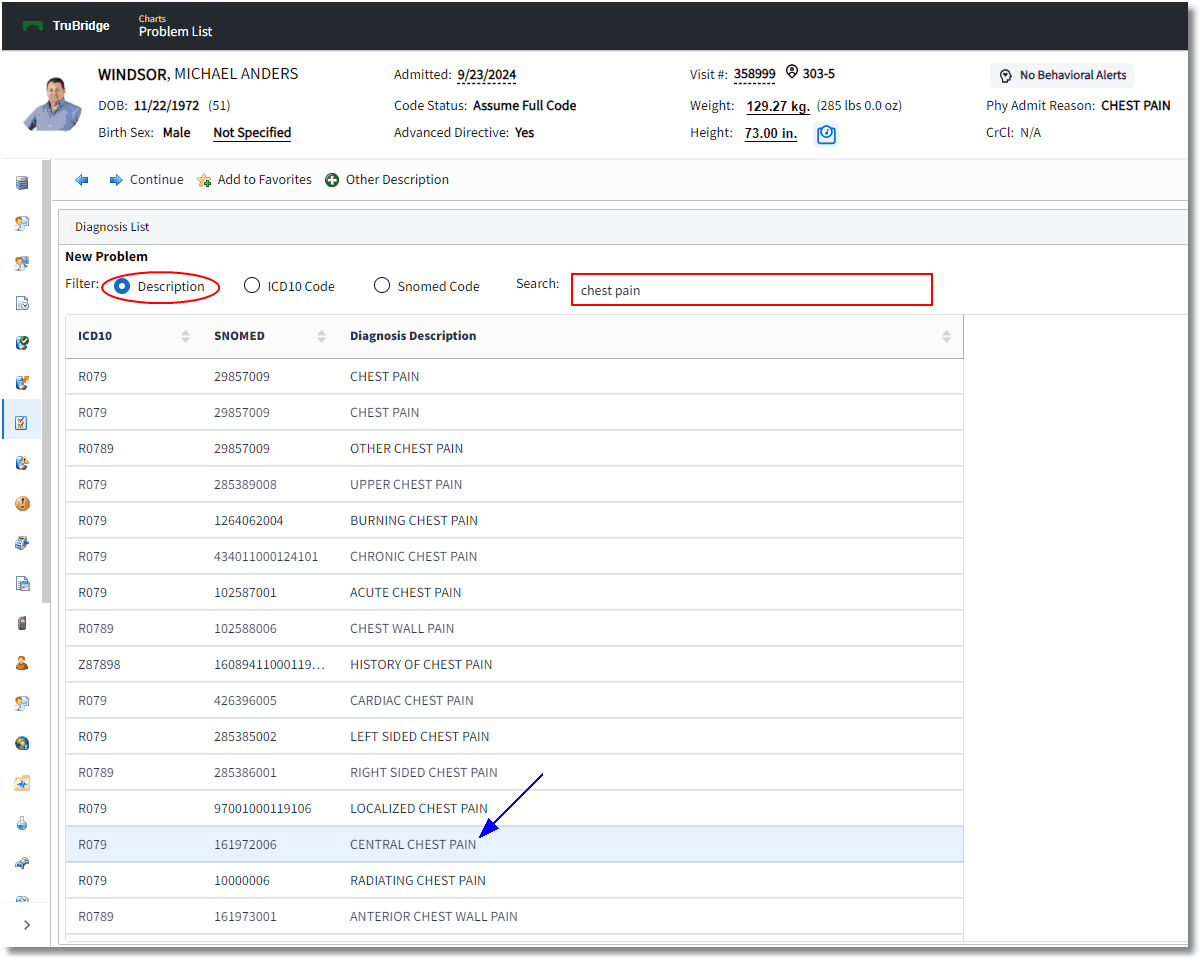Viewport: 1202px width, 961px height.
Task: Click the location pin next to 303-5
Action: (x=792, y=72)
